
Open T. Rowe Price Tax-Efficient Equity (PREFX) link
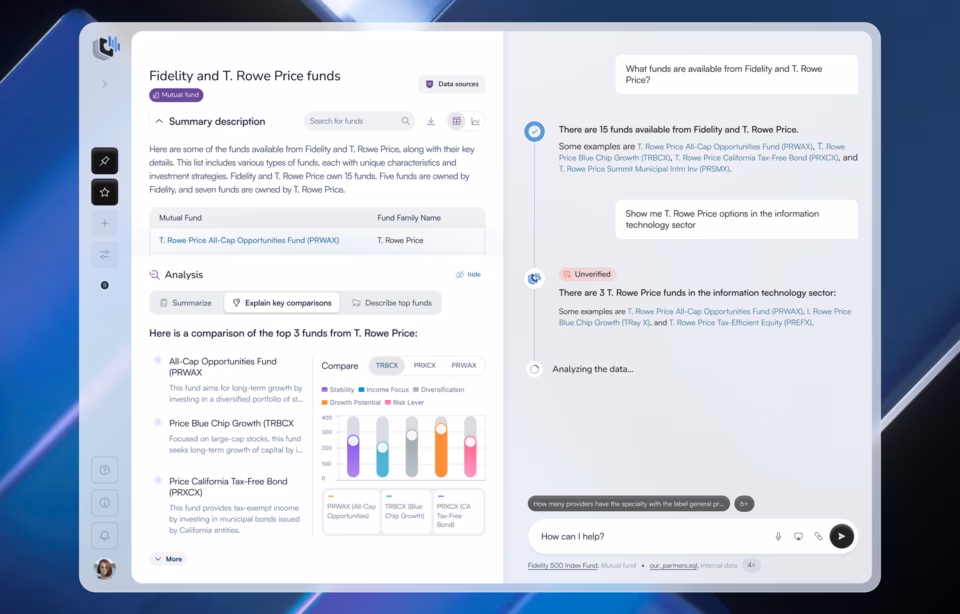(740, 323)
